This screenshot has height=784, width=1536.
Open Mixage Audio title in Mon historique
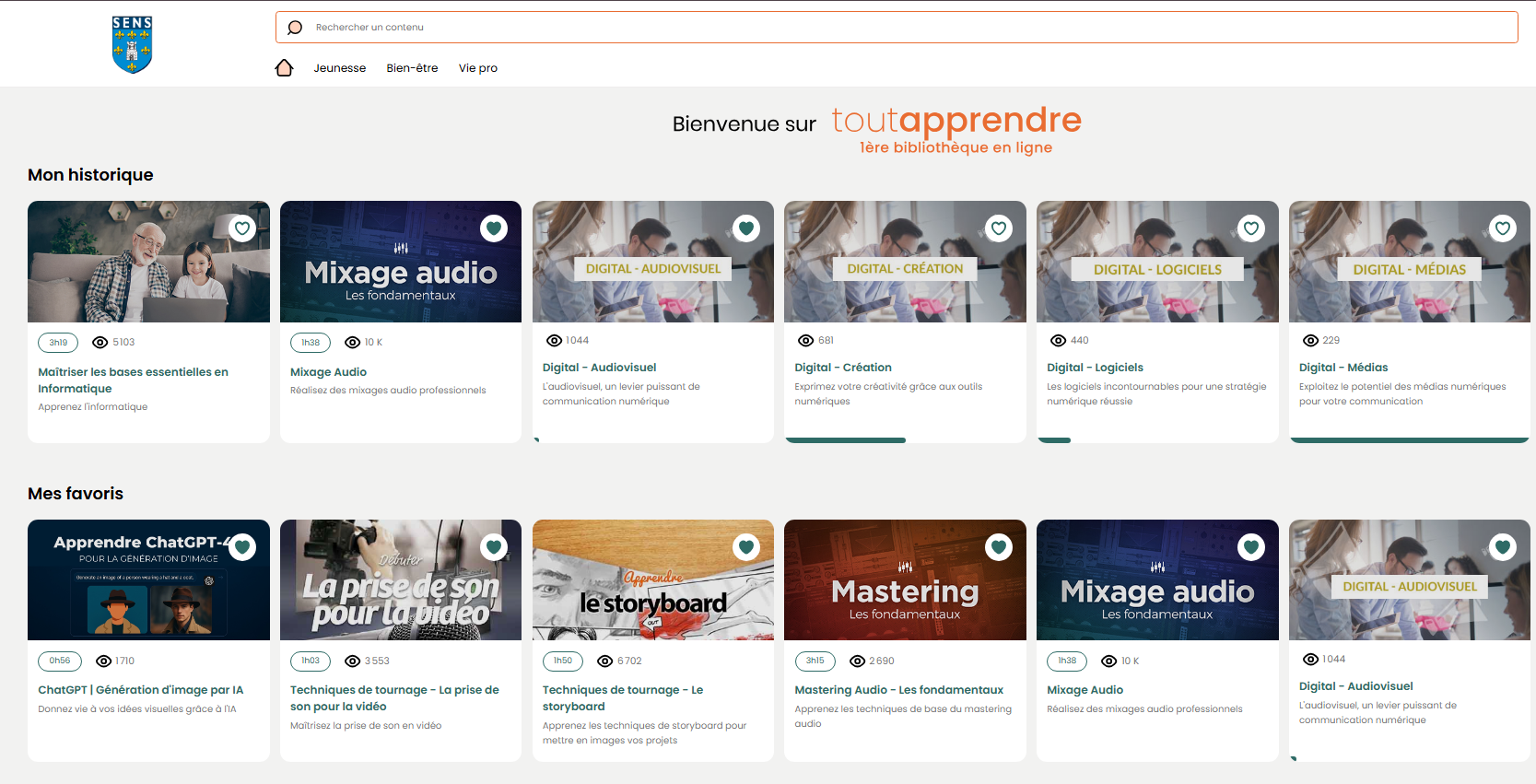[328, 372]
